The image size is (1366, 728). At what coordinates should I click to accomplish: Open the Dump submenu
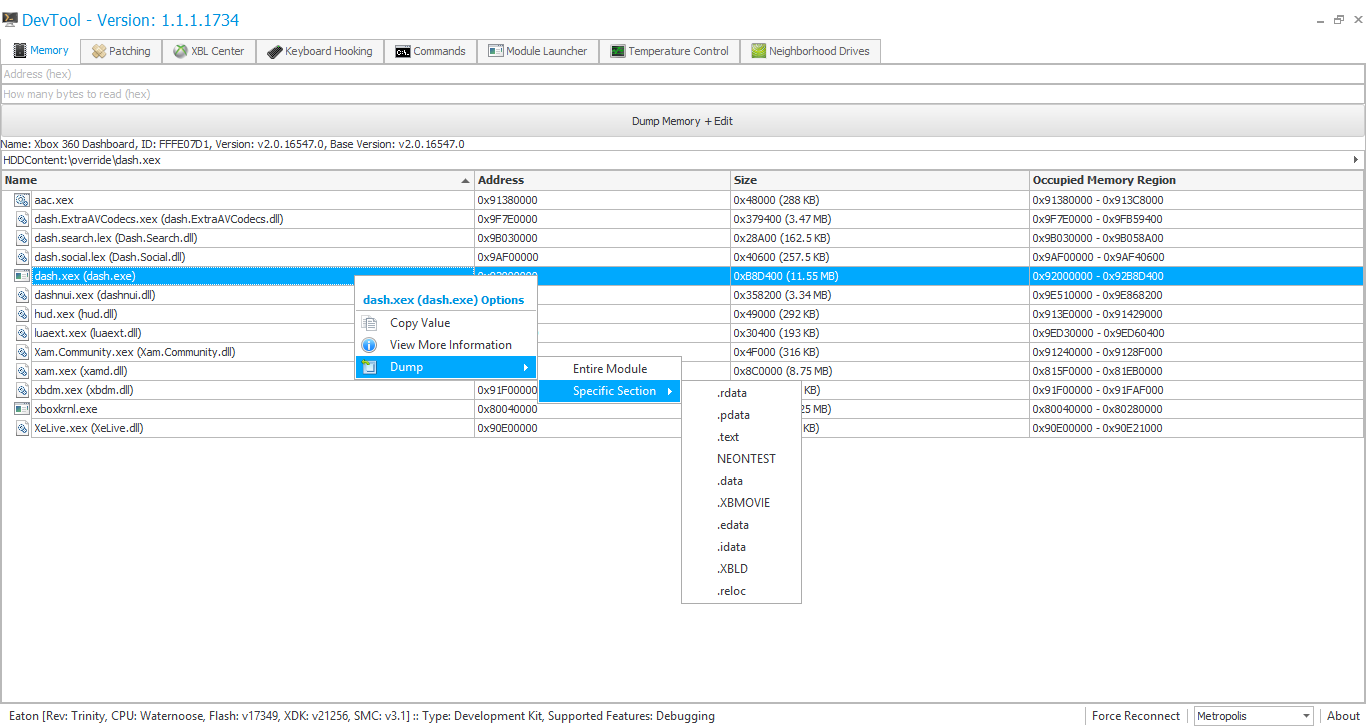click(x=446, y=367)
